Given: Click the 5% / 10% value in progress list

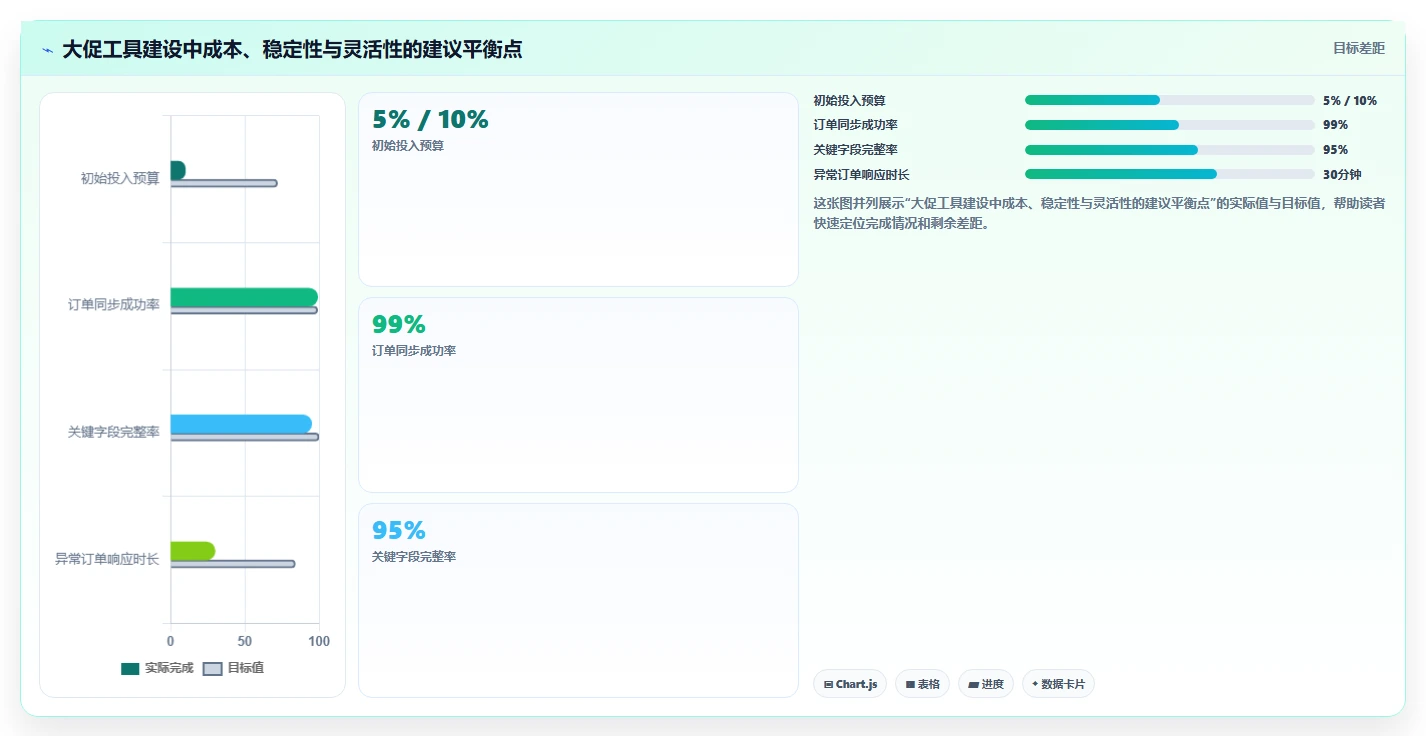Looking at the screenshot, I should 1350,100.
